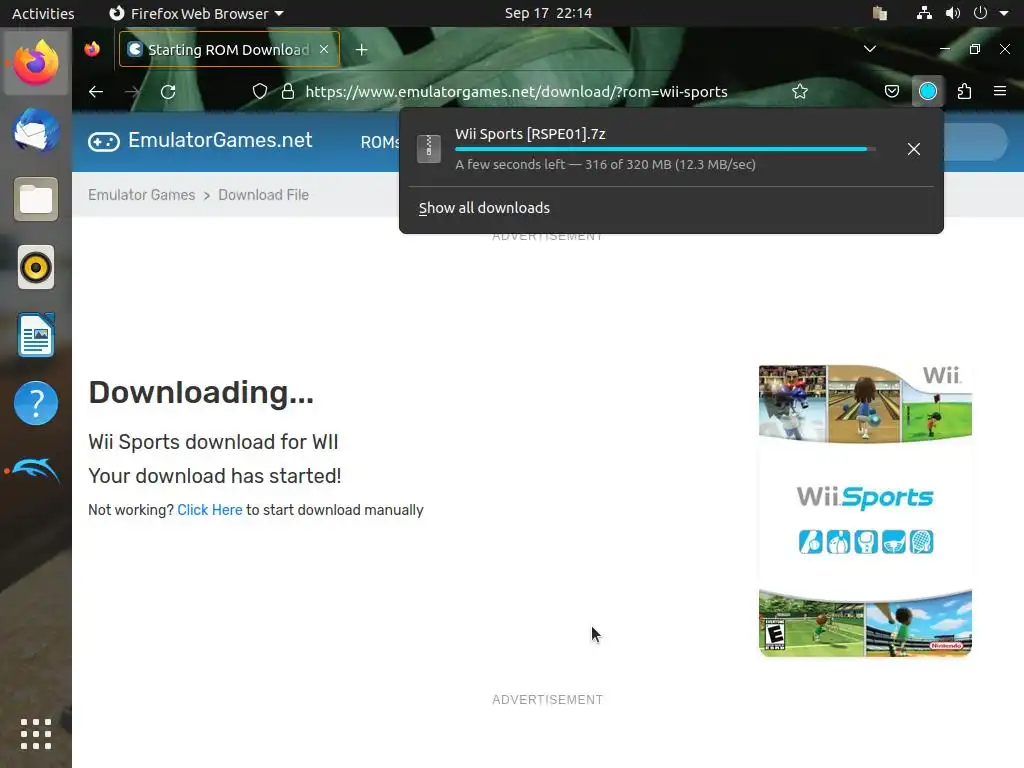Follow the Emulator Games breadcrumb link

(142, 195)
